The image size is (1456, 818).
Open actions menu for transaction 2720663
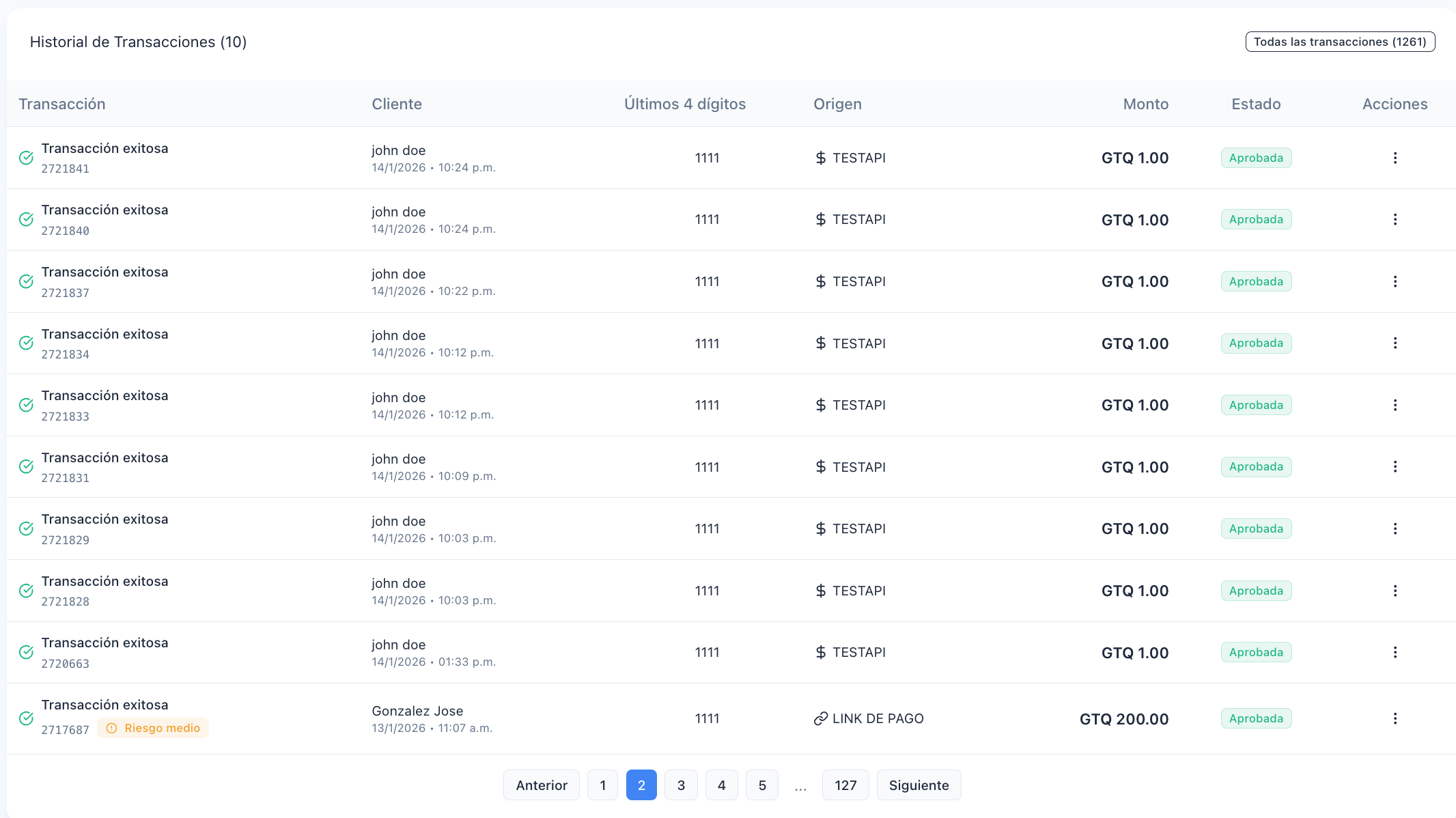[x=1395, y=652]
